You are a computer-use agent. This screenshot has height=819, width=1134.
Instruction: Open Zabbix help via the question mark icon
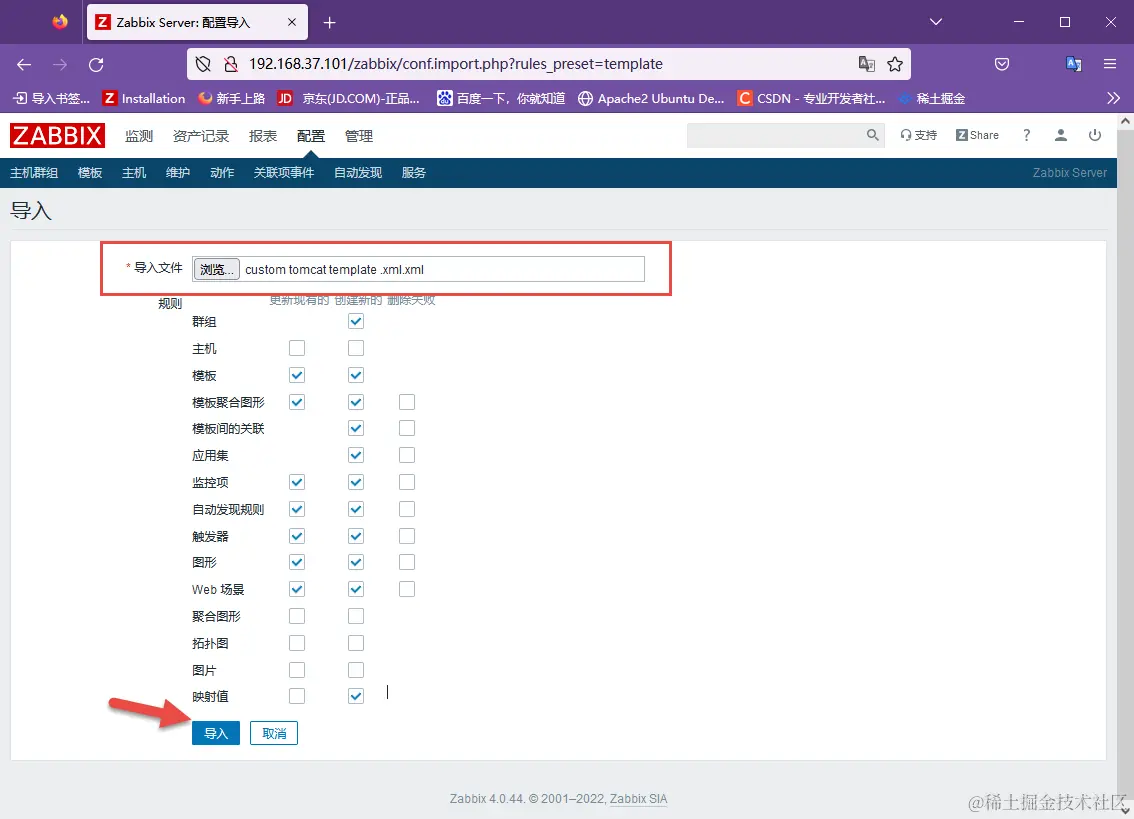click(1026, 134)
